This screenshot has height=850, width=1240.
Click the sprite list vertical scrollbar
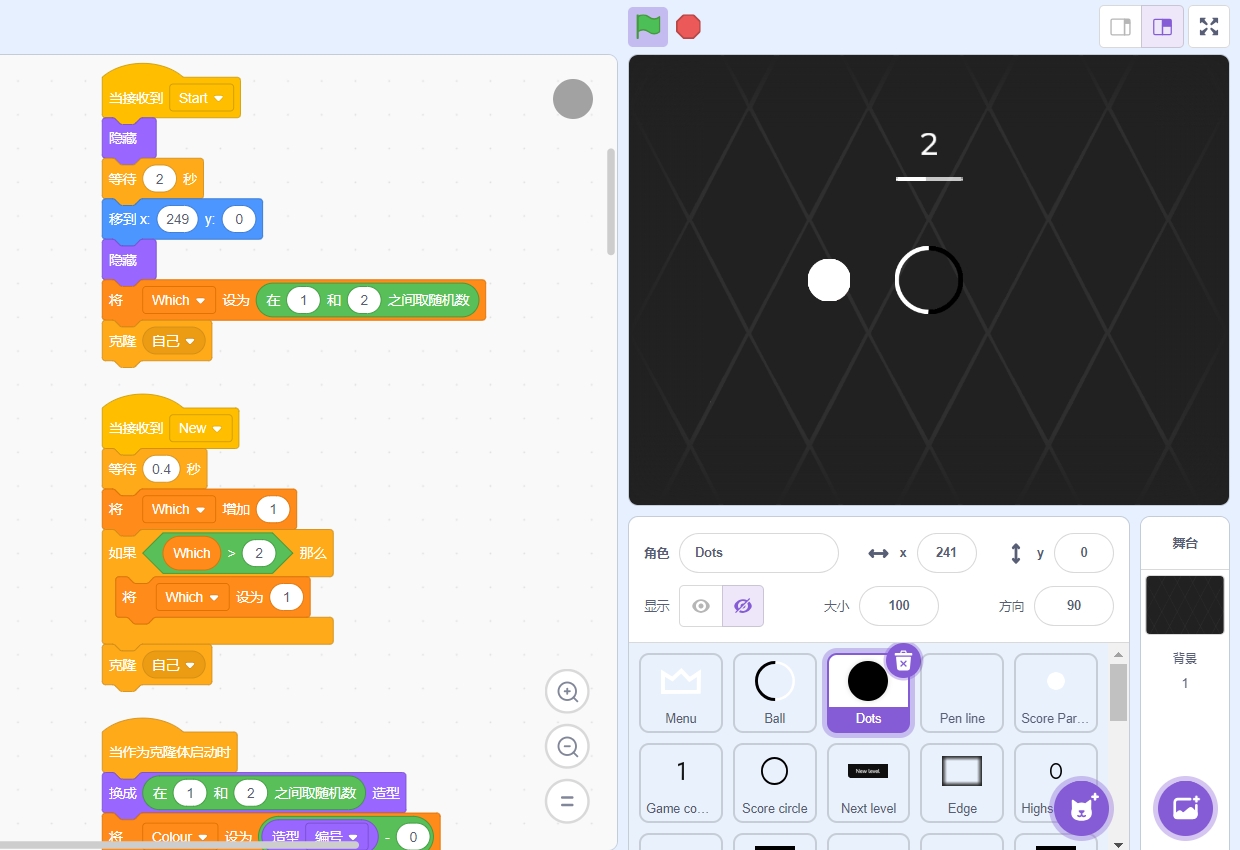(x=1118, y=692)
